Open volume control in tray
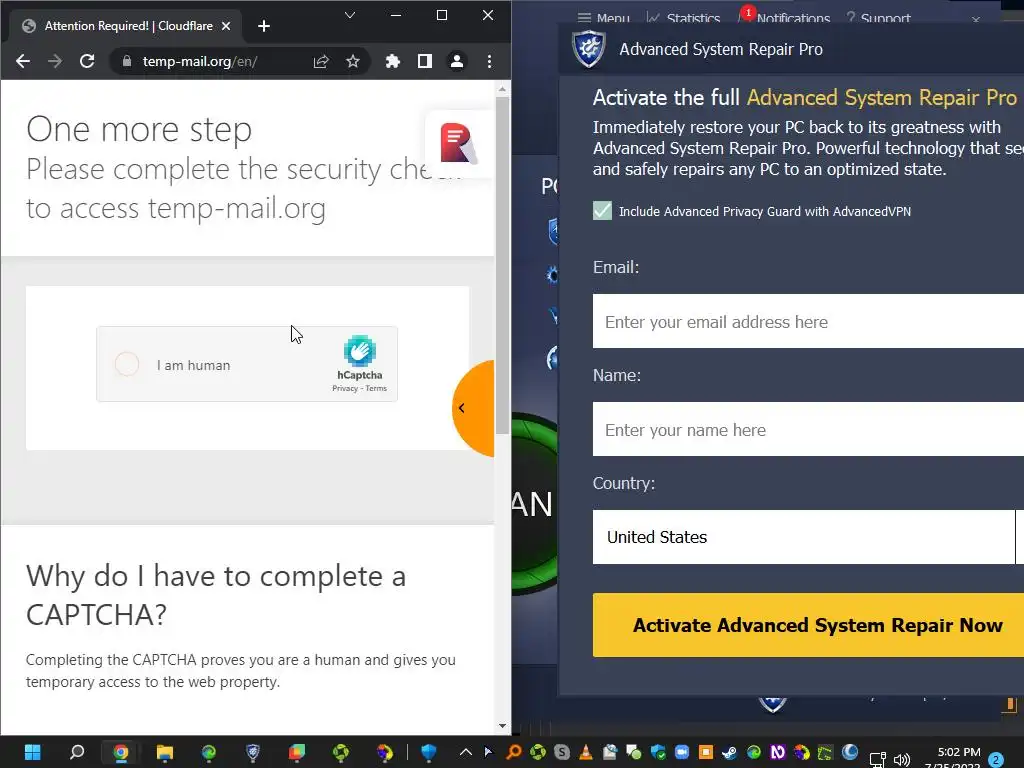Viewport: 1024px width, 768px height. pos(902,759)
